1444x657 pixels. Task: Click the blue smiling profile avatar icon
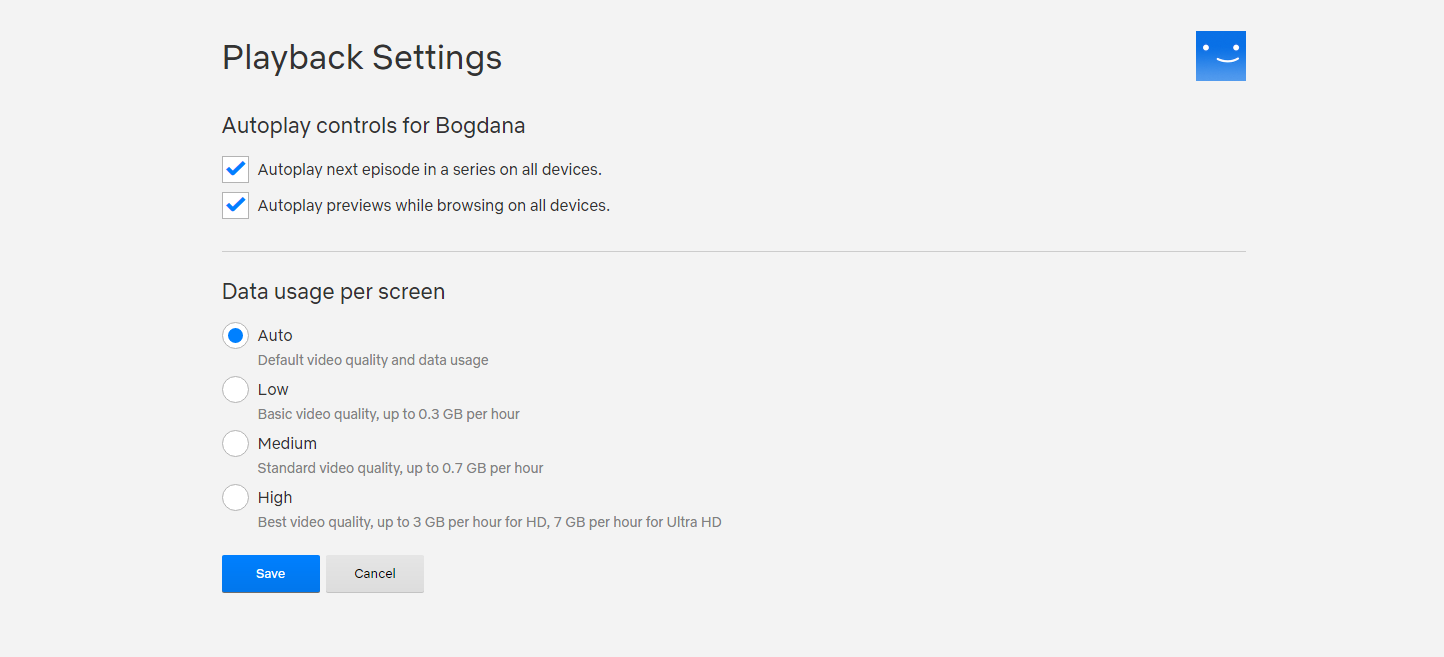tap(1220, 55)
